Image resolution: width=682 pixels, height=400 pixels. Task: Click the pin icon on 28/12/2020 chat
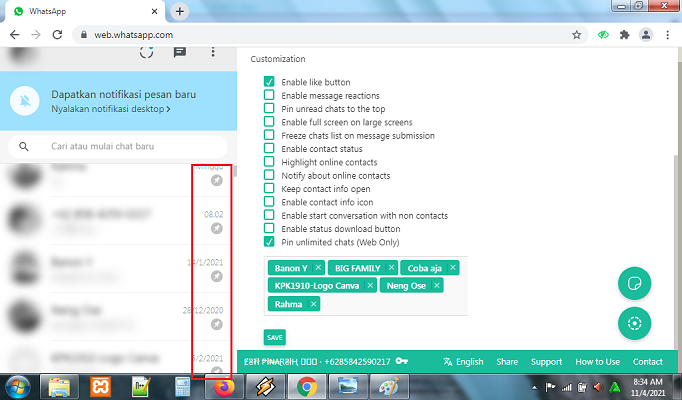pos(217,324)
